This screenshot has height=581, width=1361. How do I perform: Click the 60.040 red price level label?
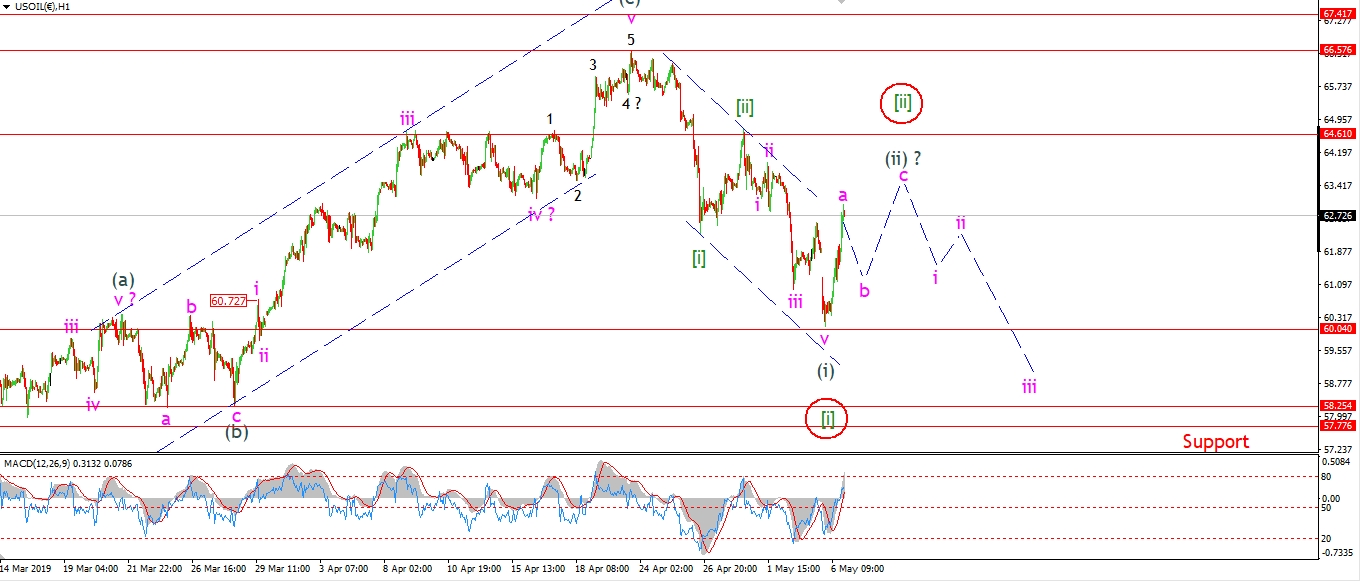coord(1338,329)
